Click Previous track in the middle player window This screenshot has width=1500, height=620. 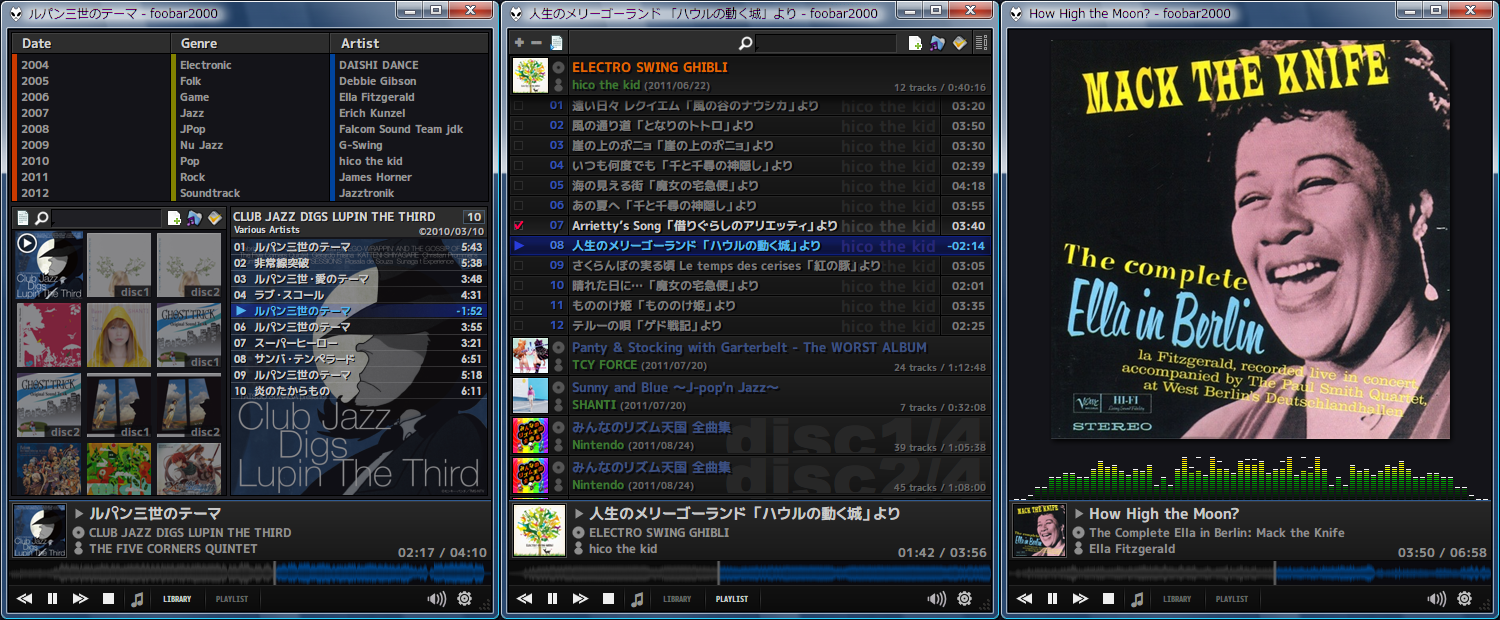pos(525,599)
